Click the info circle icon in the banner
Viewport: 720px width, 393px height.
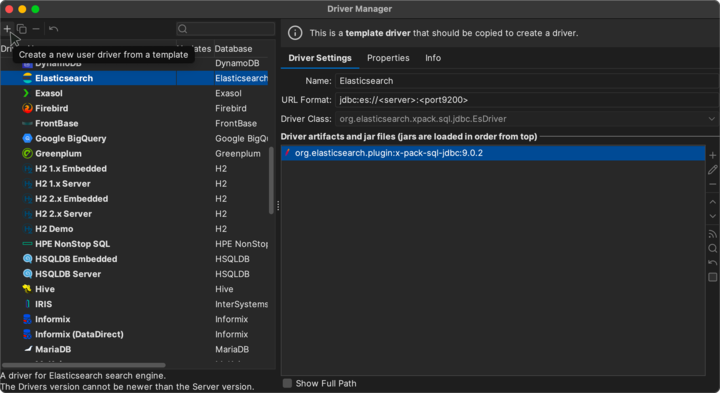point(295,33)
